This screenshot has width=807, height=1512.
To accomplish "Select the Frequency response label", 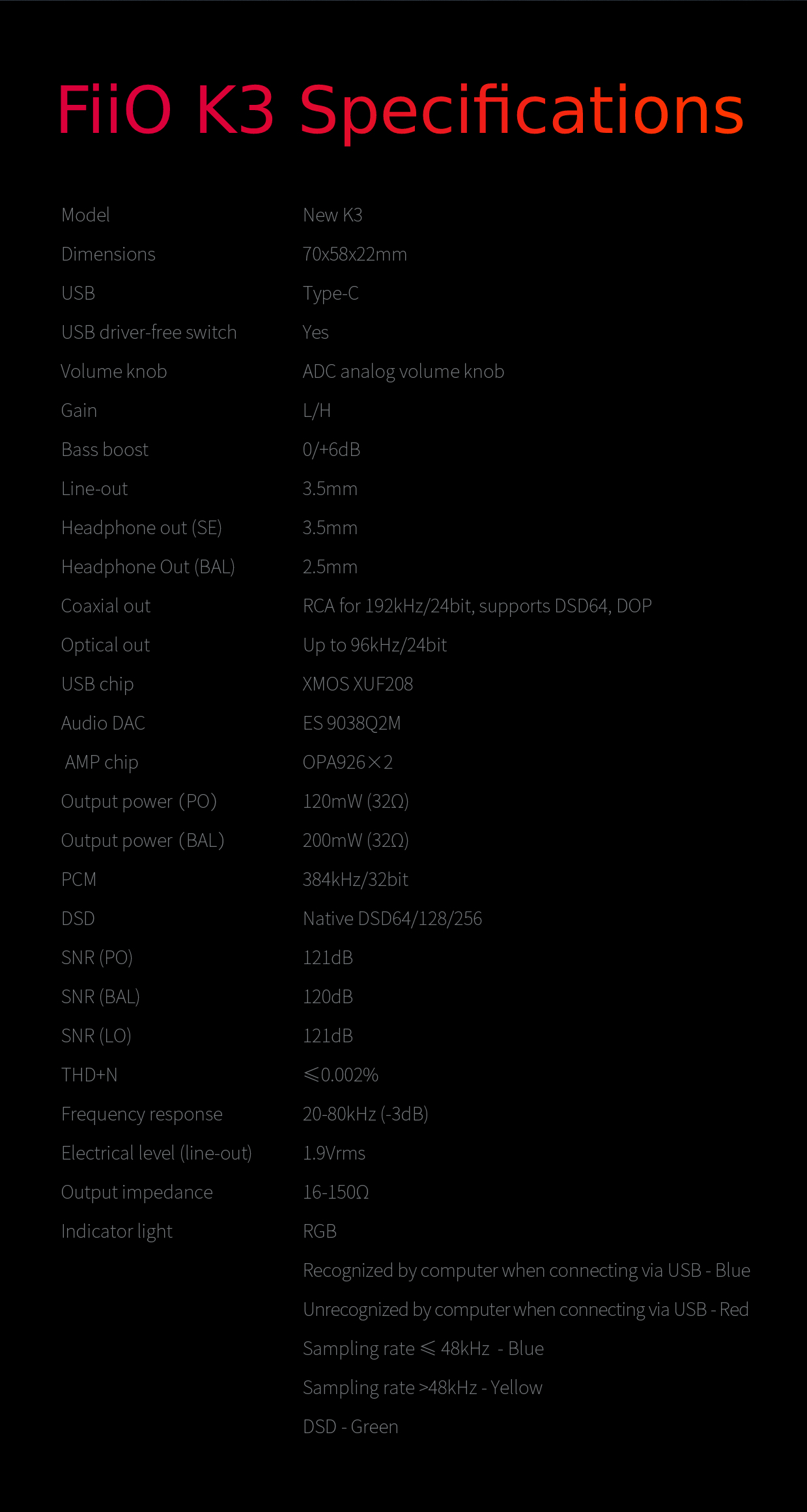I will (x=142, y=1114).
